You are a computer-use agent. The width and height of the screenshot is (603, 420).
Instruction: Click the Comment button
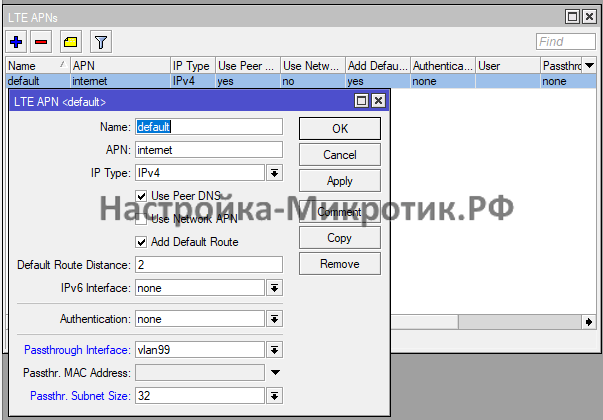point(340,212)
